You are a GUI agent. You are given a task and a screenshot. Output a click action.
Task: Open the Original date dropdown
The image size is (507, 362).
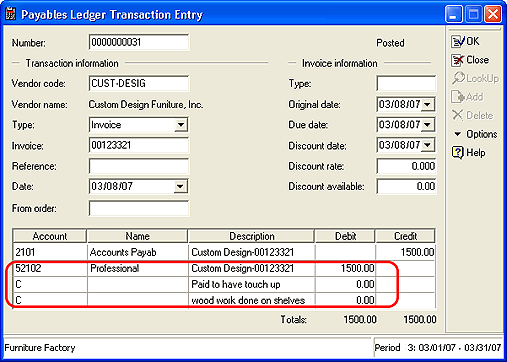point(428,105)
